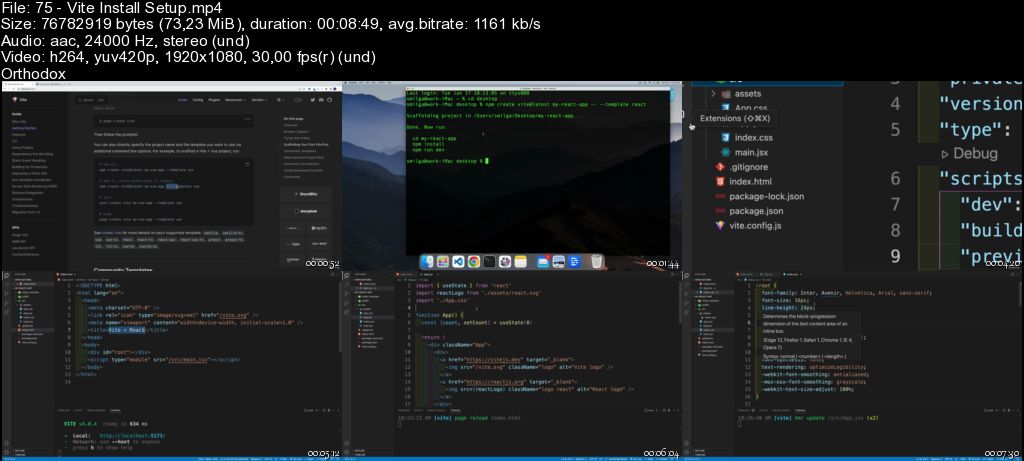This screenshot has height=461, width=1024.
Task: Launch Visual Studio Code from the macOS dock
Action: 458,261
